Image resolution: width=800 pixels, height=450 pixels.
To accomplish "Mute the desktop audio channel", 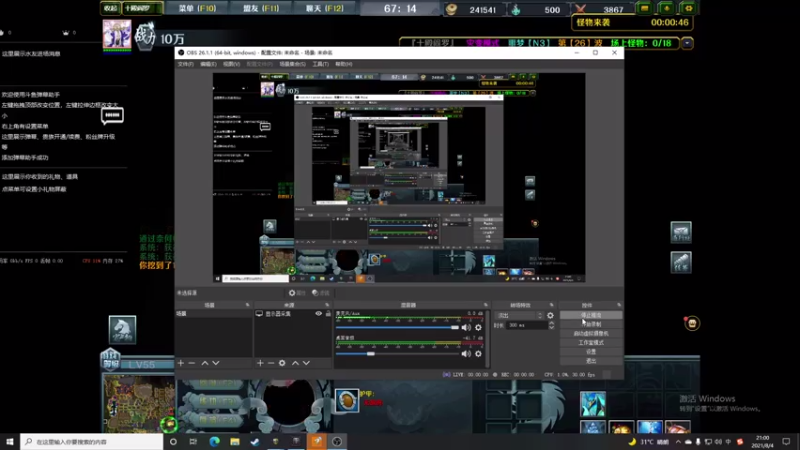I will [x=466, y=354].
